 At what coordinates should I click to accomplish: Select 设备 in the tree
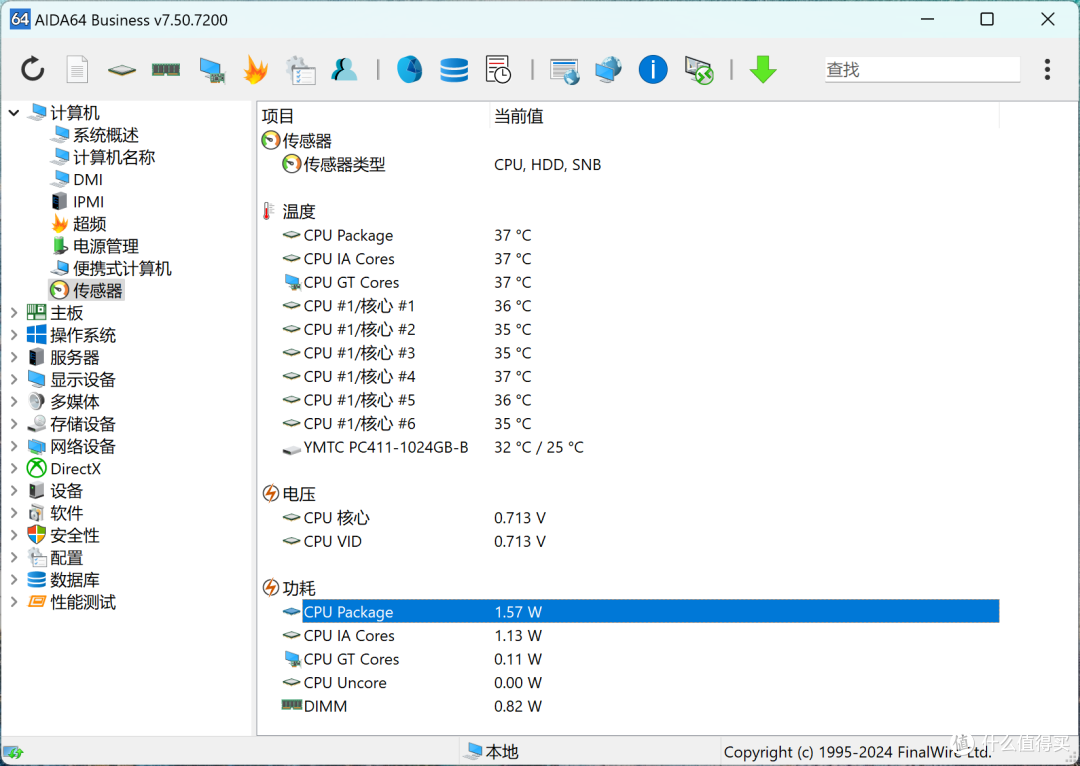(x=66, y=491)
